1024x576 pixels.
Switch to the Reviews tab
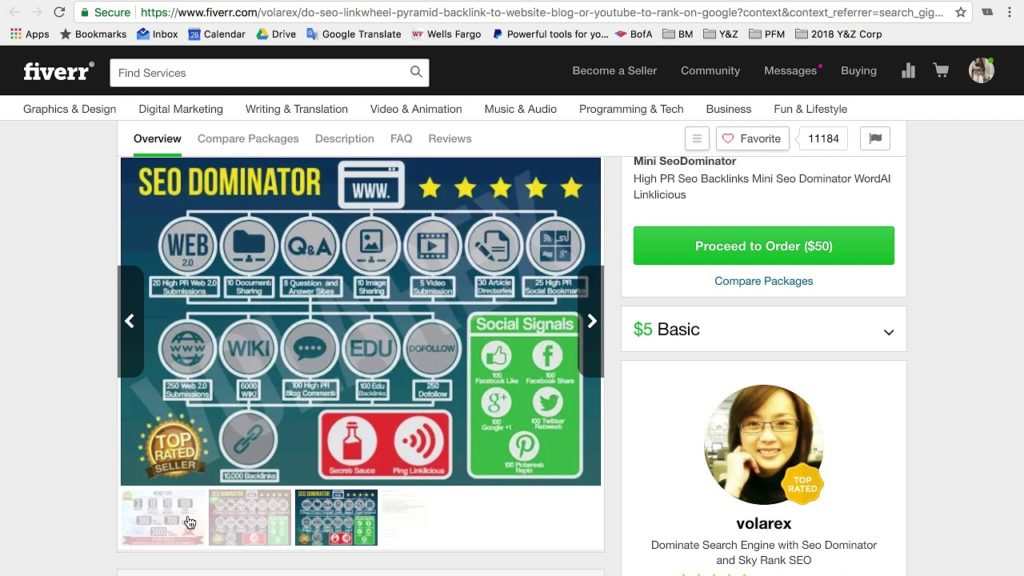tap(449, 138)
